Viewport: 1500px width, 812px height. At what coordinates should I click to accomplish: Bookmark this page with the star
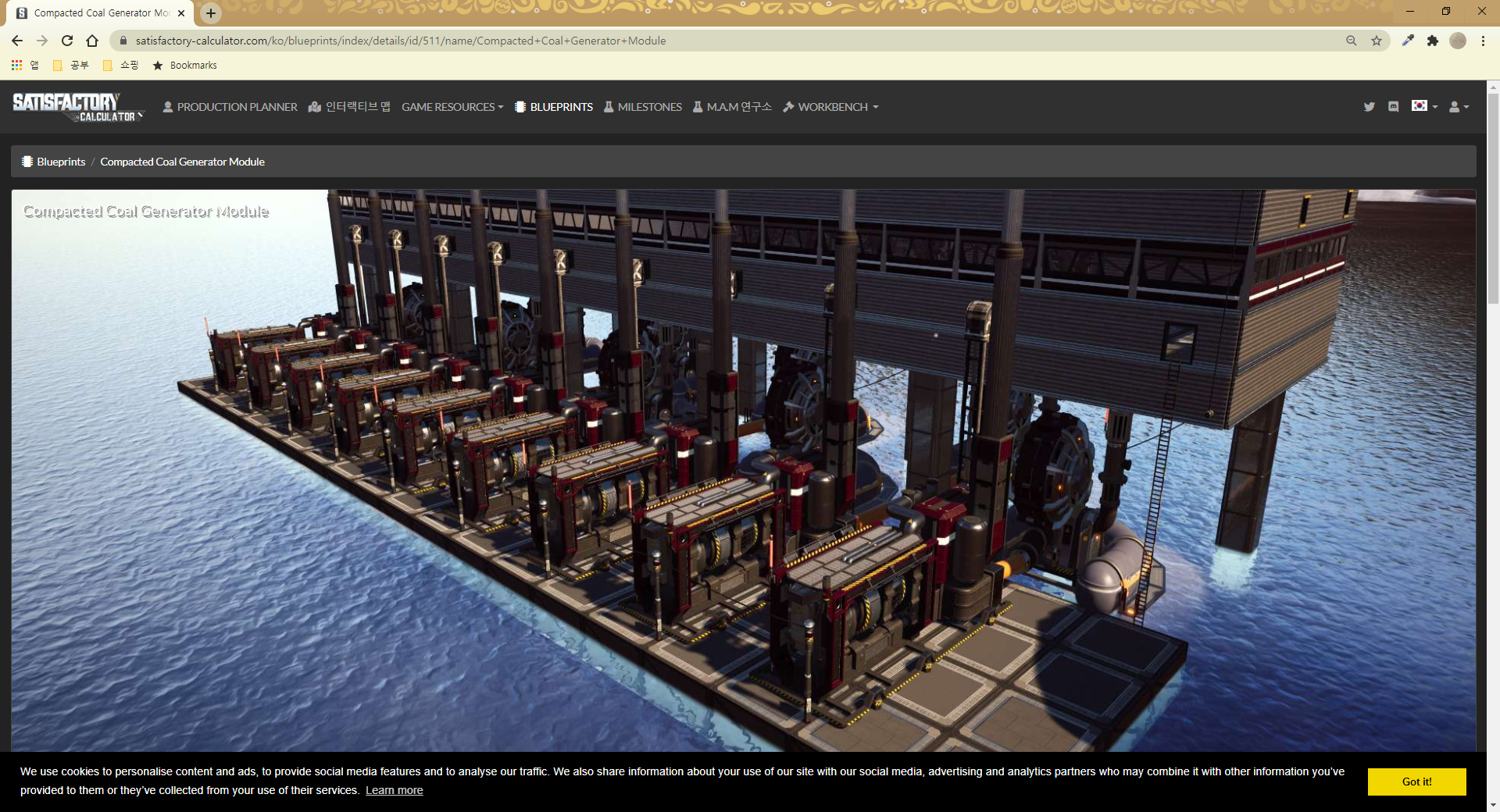tap(1376, 41)
